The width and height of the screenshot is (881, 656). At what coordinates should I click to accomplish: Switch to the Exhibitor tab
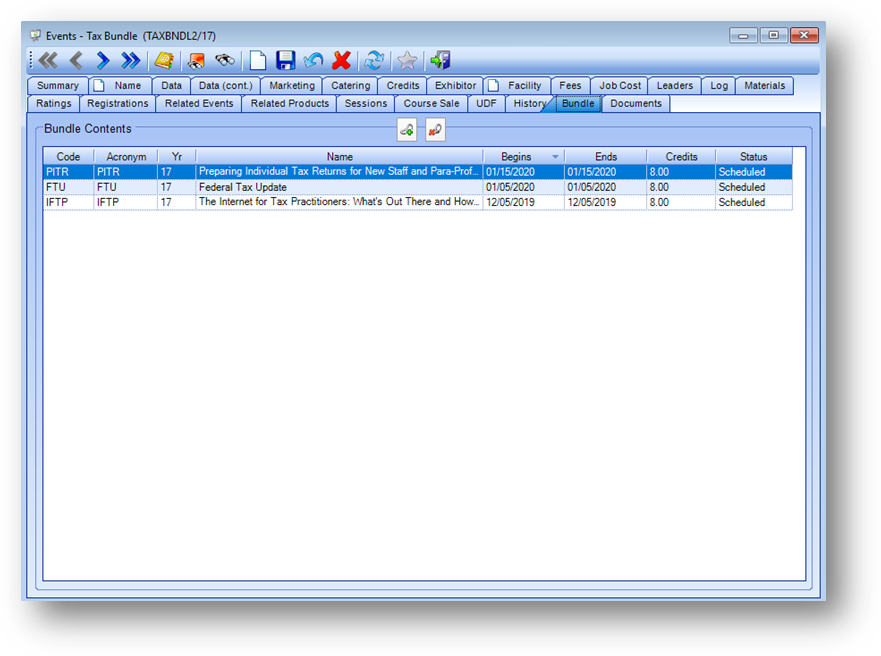[x=455, y=85]
